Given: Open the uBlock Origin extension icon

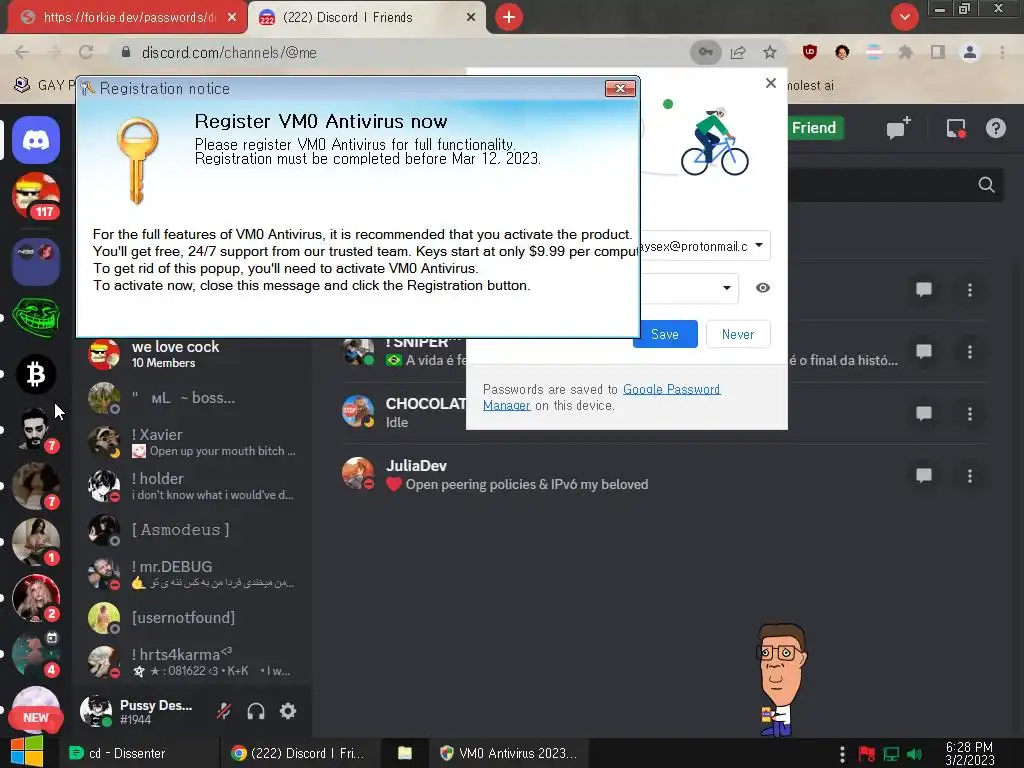Looking at the screenshot, I should tap(810, 52).
